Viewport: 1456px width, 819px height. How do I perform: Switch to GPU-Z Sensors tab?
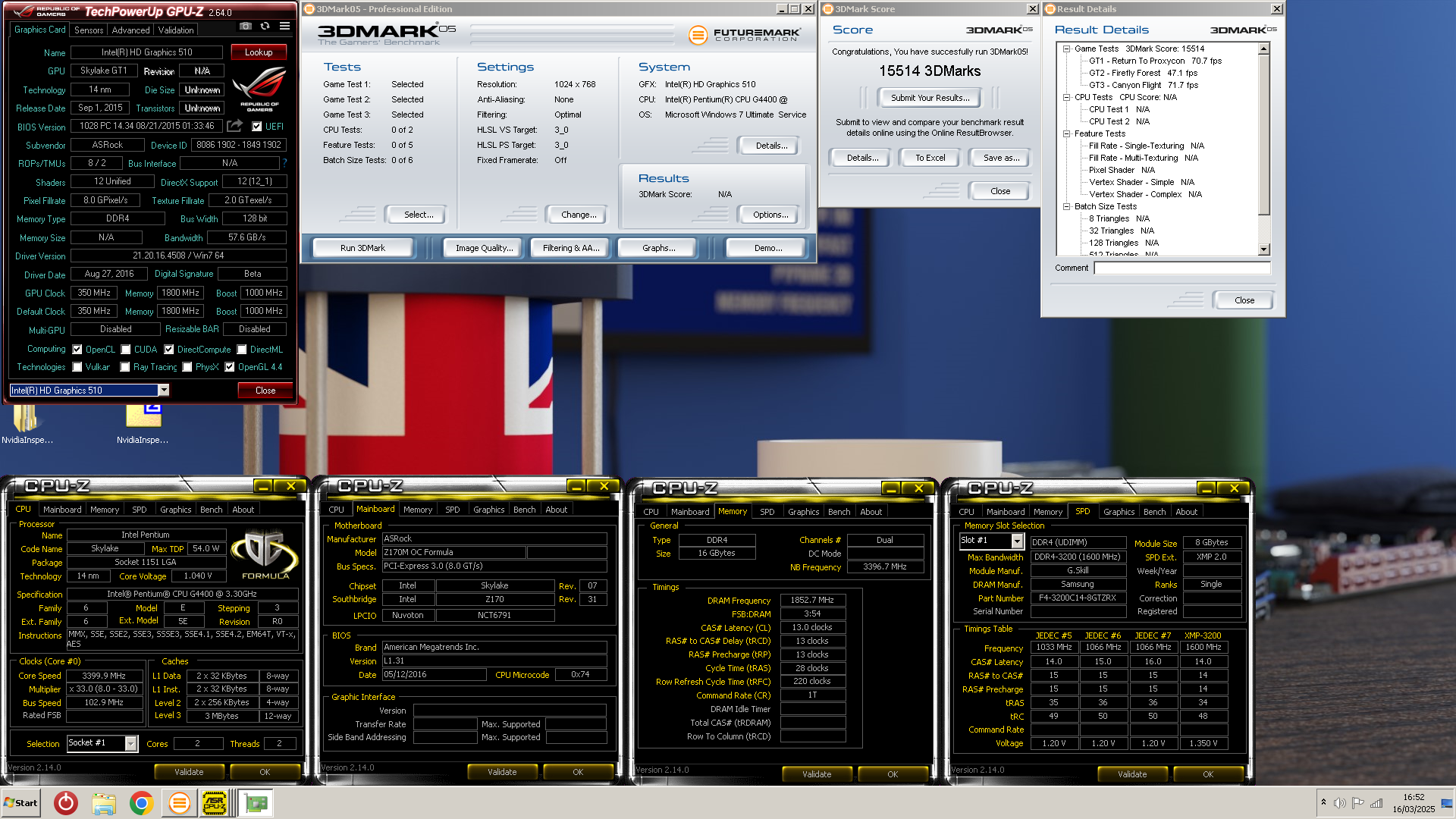click(x=89, y=30)
